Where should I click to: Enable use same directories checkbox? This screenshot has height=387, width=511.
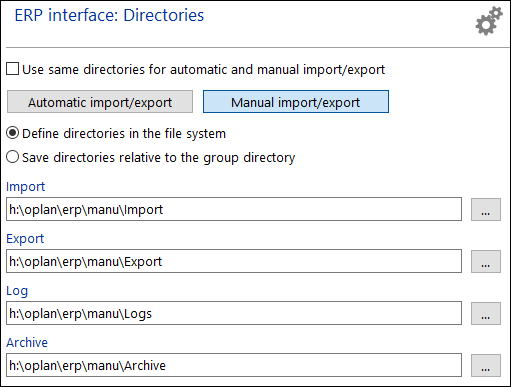13,69
